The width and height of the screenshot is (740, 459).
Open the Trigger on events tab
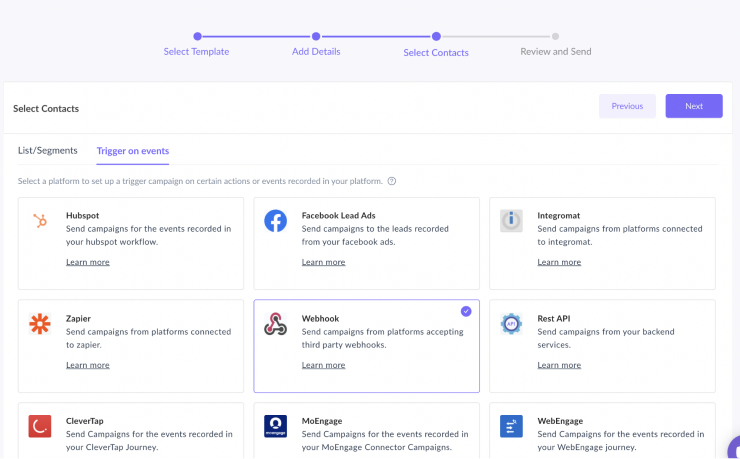(x=133, y=151)
